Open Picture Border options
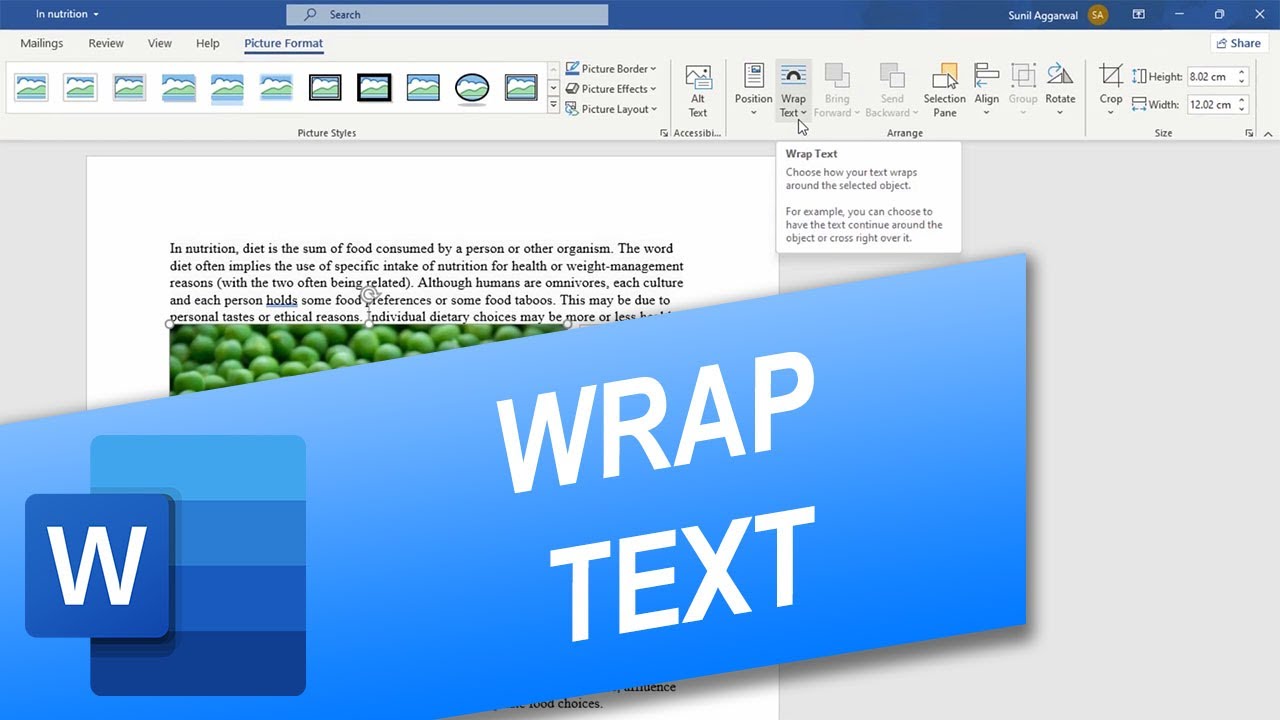 pyautogui.click(x=611, y=69)
